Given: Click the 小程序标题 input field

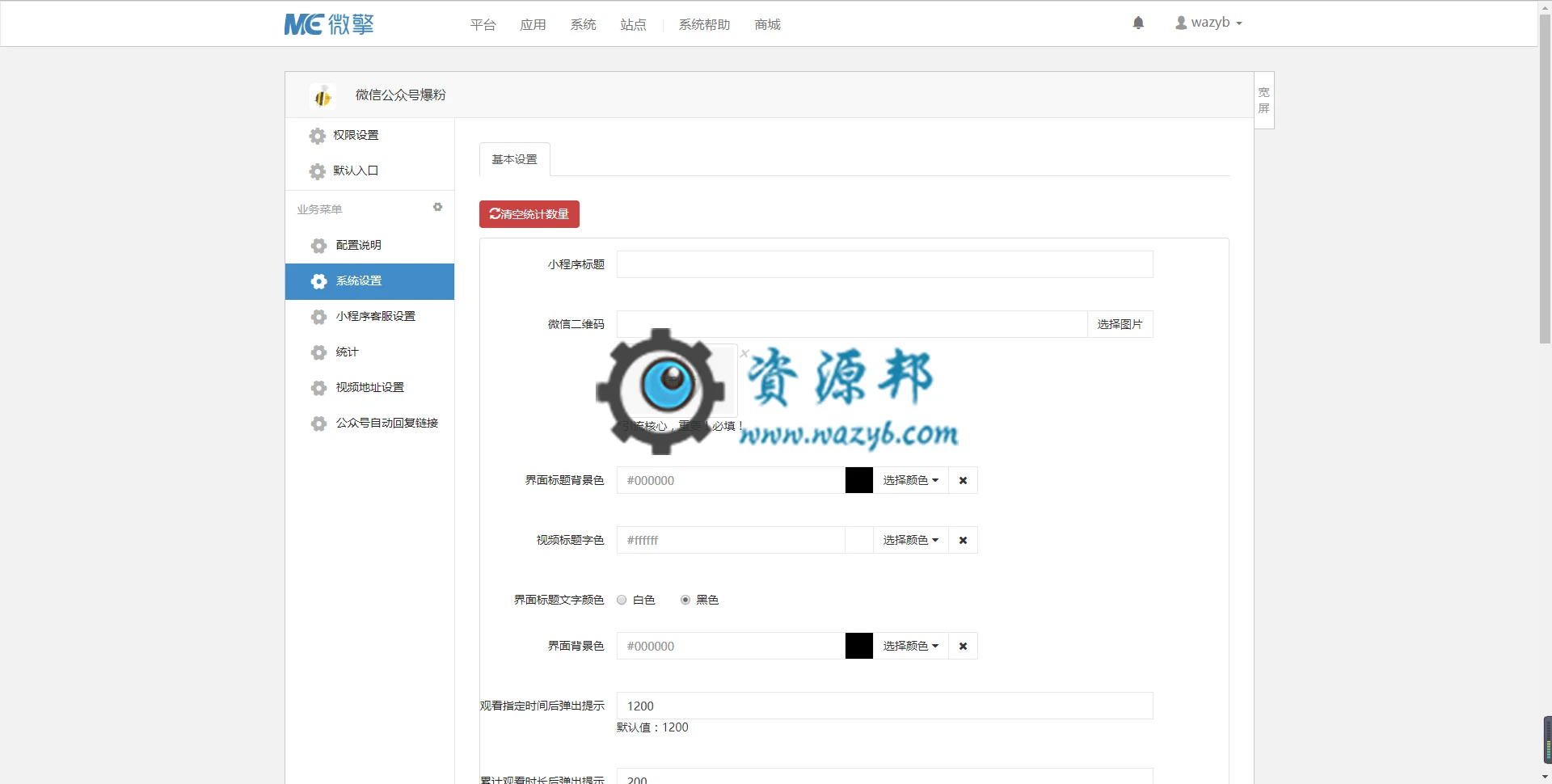Looking at the screenshot, I should coord(884,264).
